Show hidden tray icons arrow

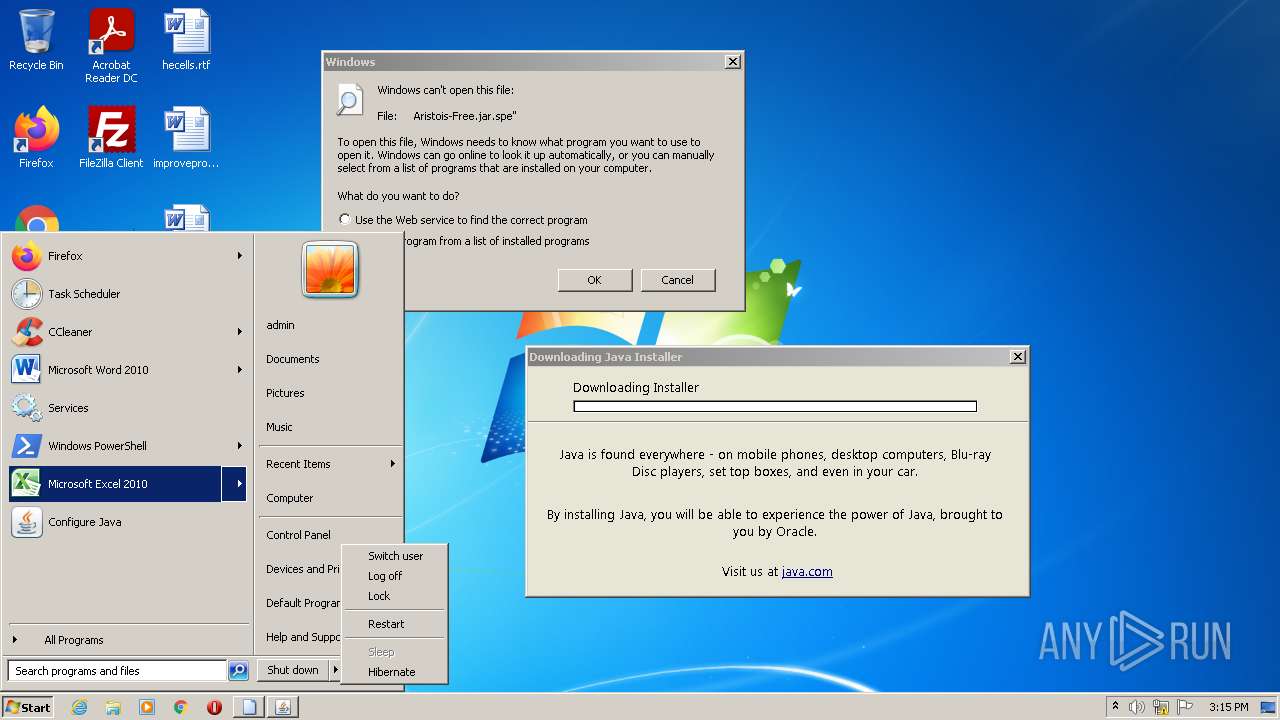point(1115,707)
